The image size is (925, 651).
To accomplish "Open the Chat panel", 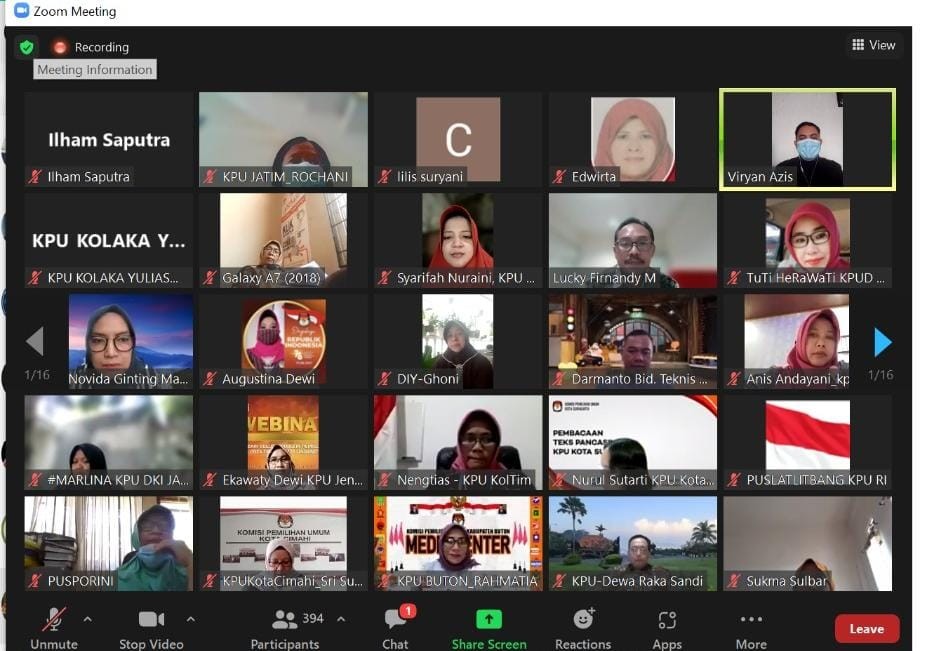I will [395, 620].
